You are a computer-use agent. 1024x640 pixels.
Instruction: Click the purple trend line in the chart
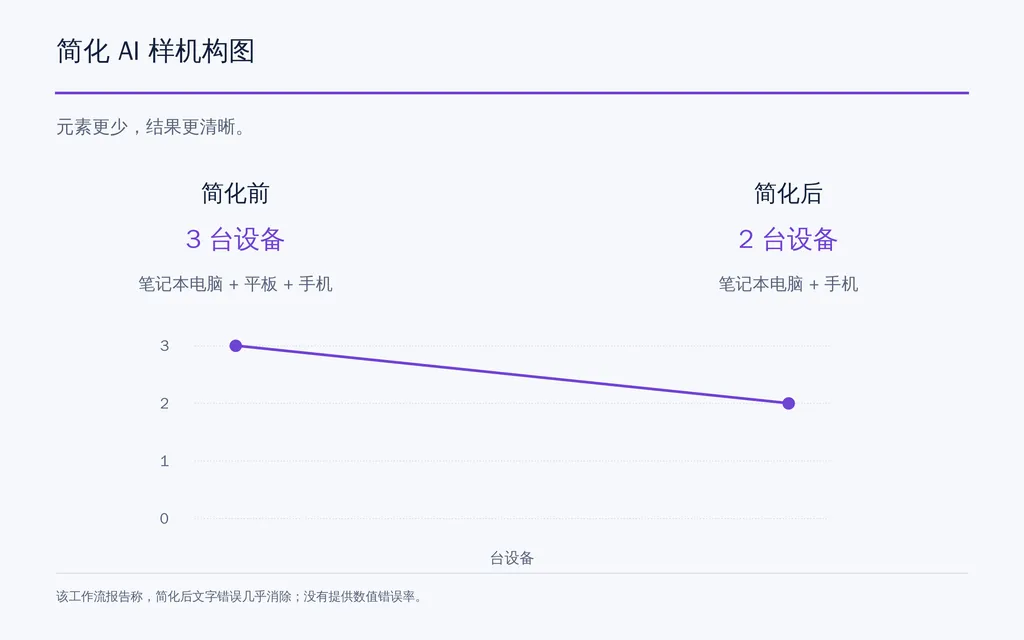point(512,375)
